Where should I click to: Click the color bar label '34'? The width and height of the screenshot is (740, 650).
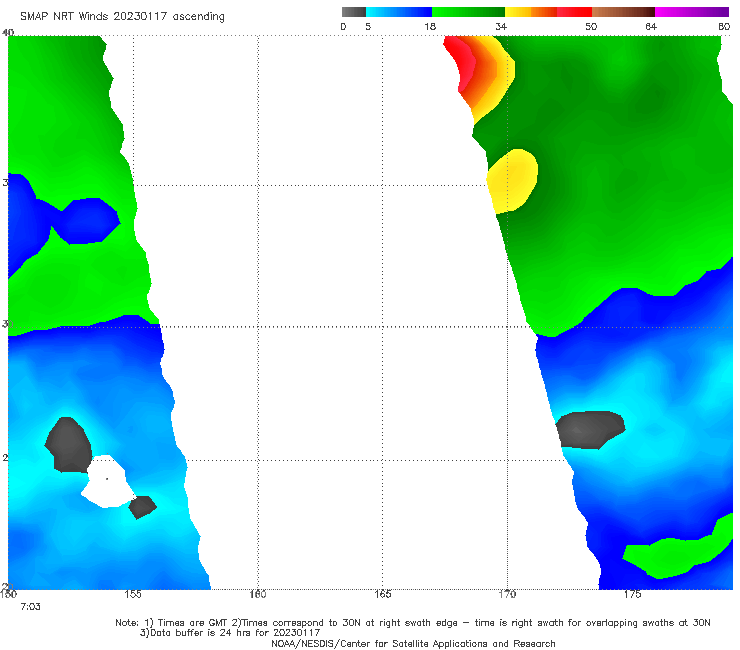[x=501, y=26]
